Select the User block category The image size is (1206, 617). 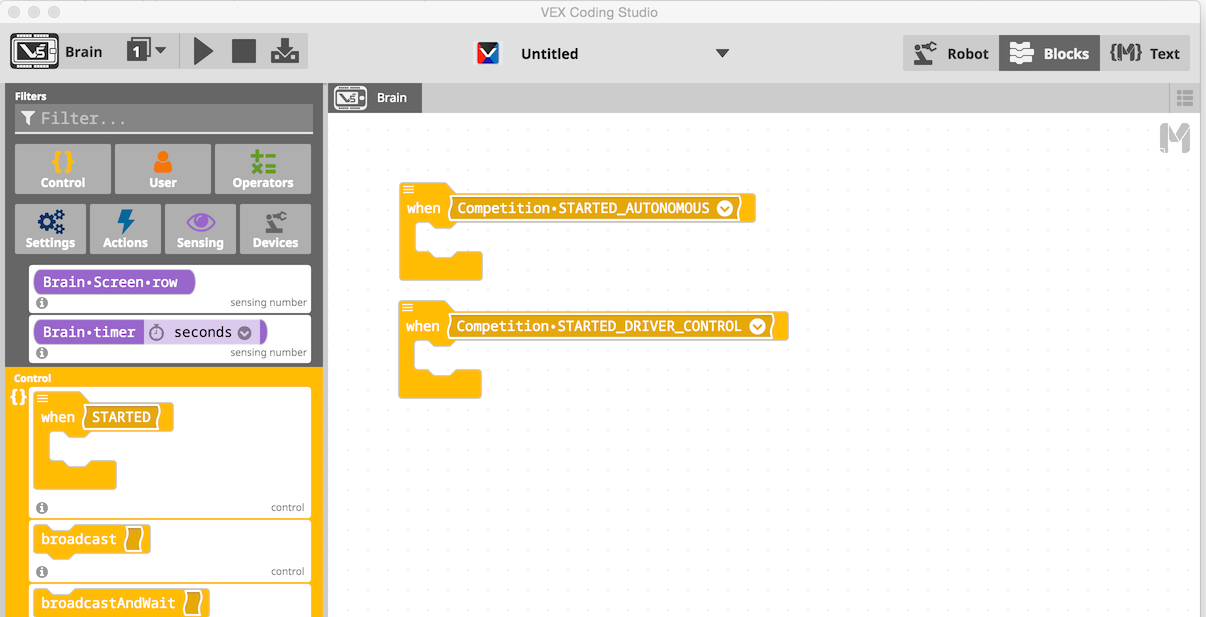(x=163, y=169)
